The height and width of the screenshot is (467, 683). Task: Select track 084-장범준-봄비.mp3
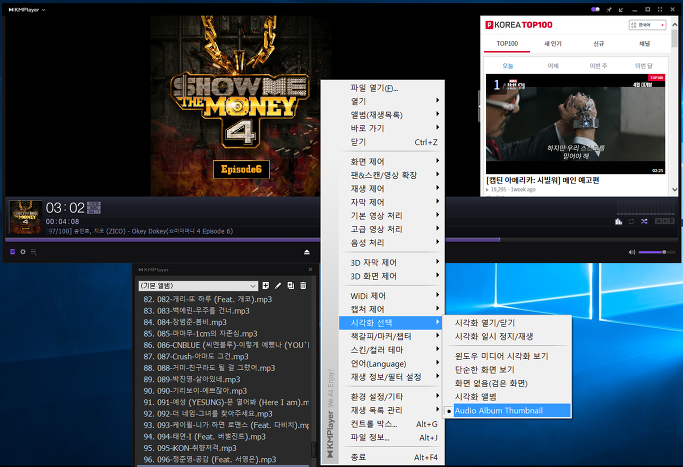(223, 322)
